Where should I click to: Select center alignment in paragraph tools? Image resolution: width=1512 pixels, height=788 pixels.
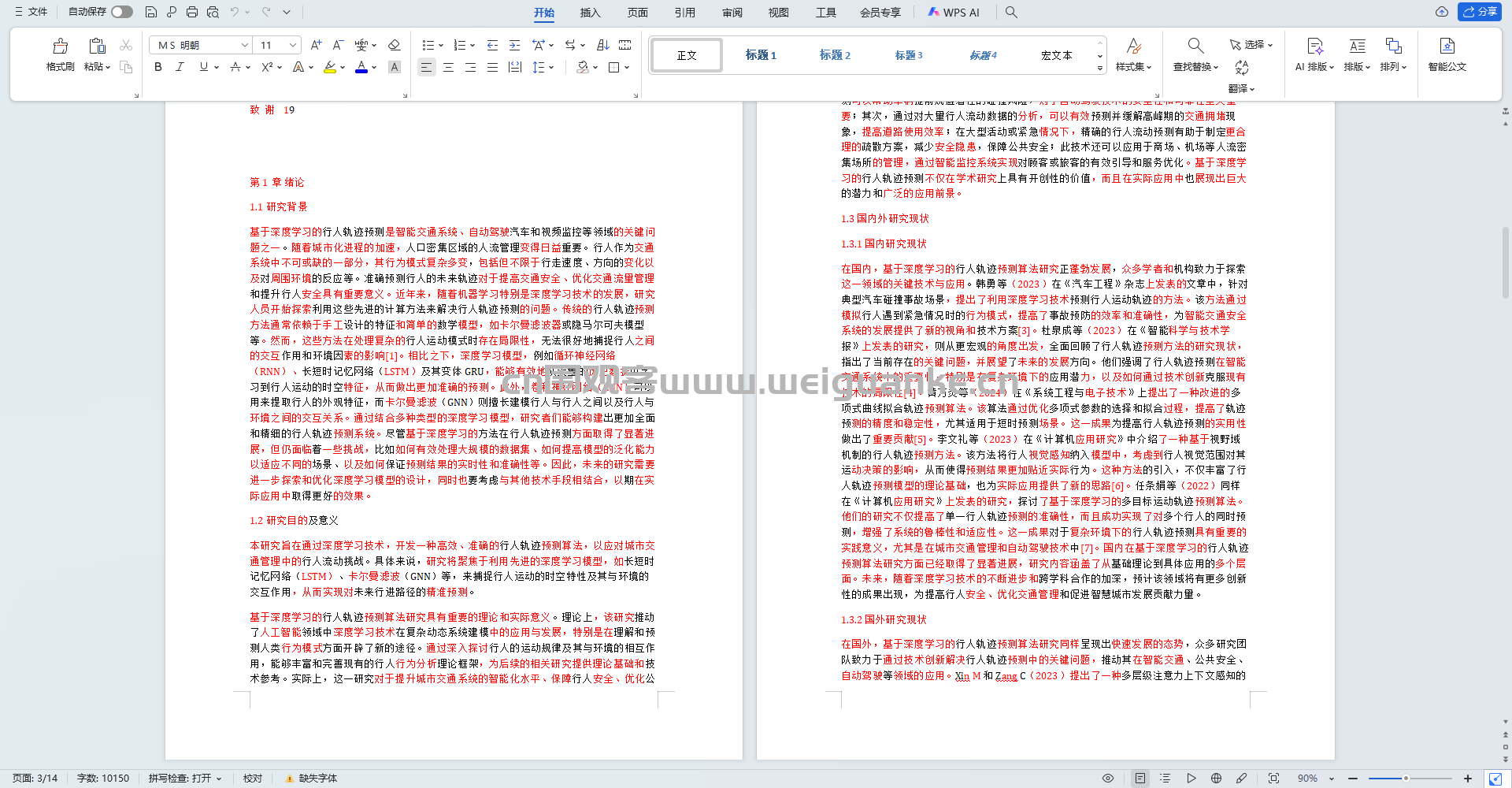pyautogui.click(x=448, y=68)
